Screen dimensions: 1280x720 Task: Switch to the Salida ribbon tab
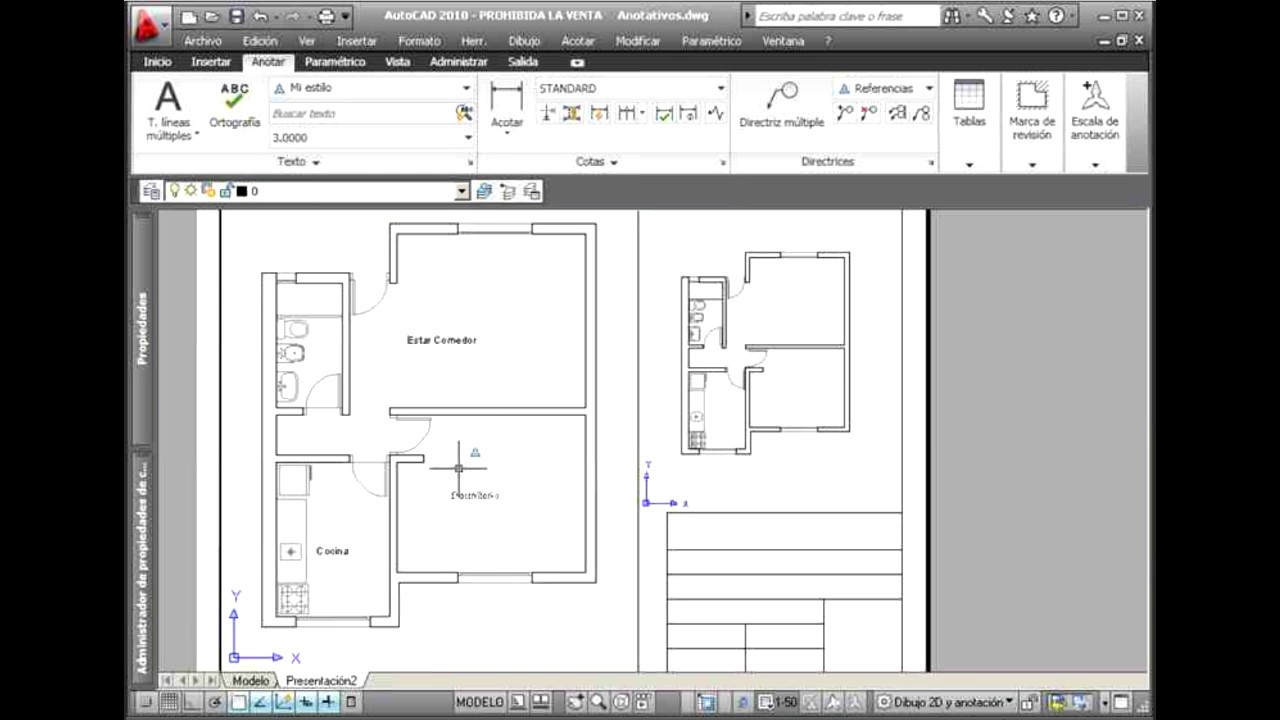523,61
